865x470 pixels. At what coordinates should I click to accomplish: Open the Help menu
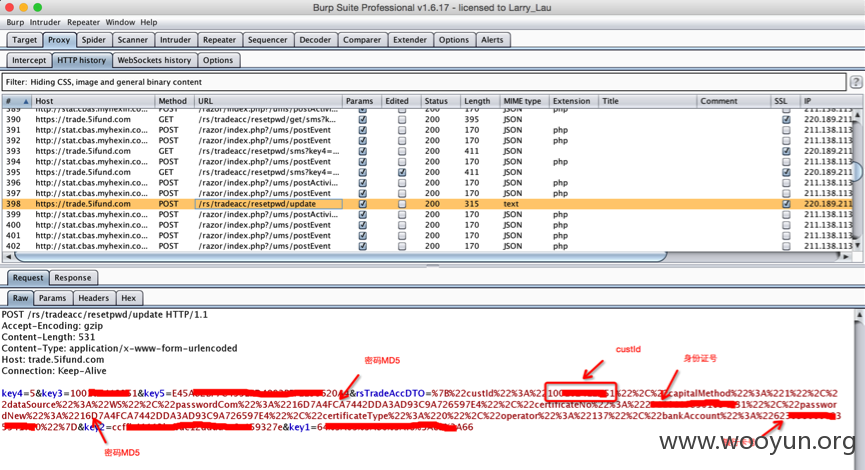click(149, 23)
